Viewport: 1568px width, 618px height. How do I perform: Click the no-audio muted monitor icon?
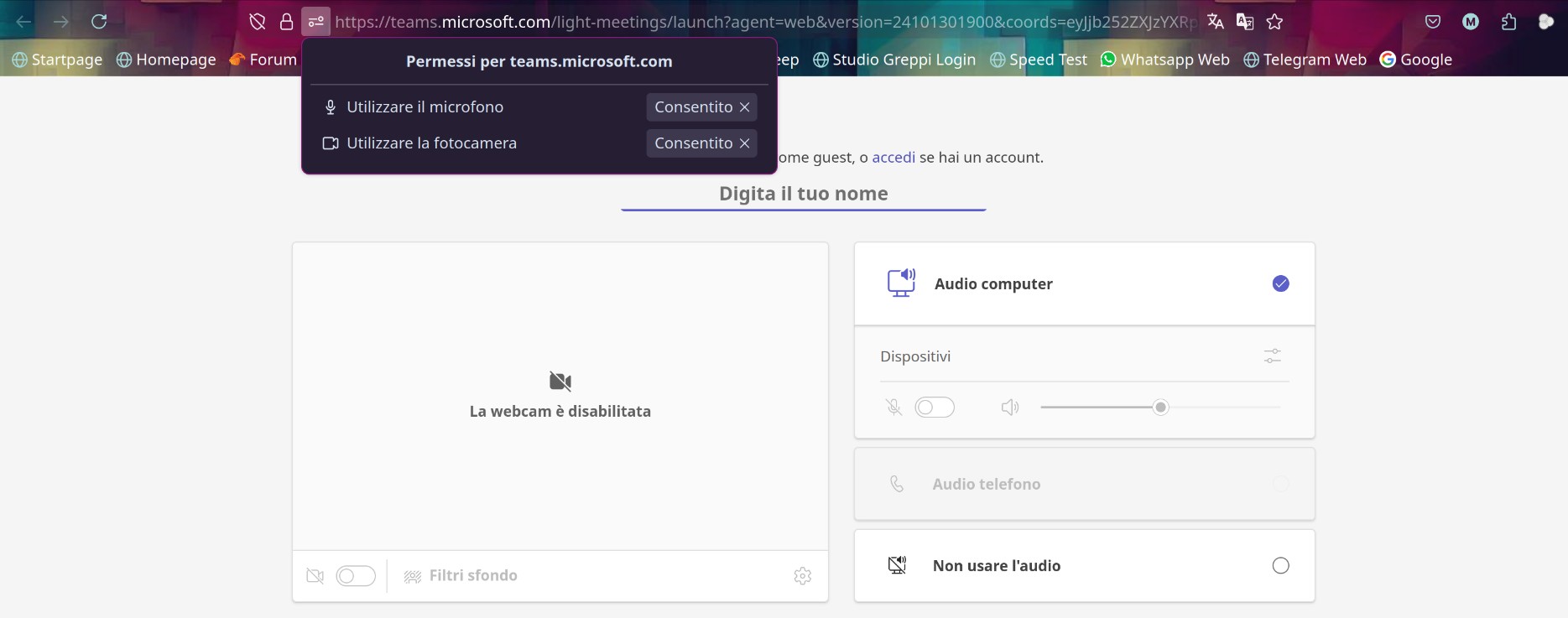tap(897, 565)
